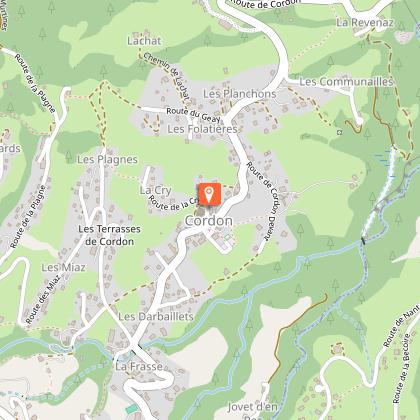Select the Les Folatières label
Screen dimensions: 420x420
pos(202,129)
